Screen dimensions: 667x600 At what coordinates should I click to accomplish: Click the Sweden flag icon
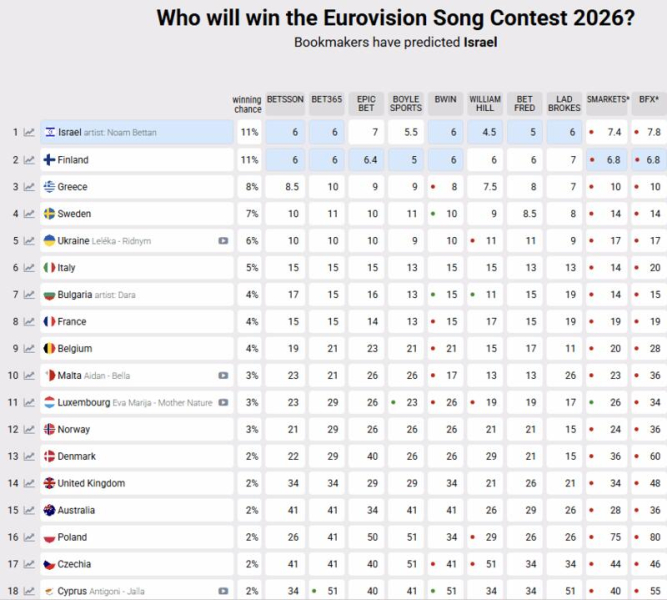[50, 214]
